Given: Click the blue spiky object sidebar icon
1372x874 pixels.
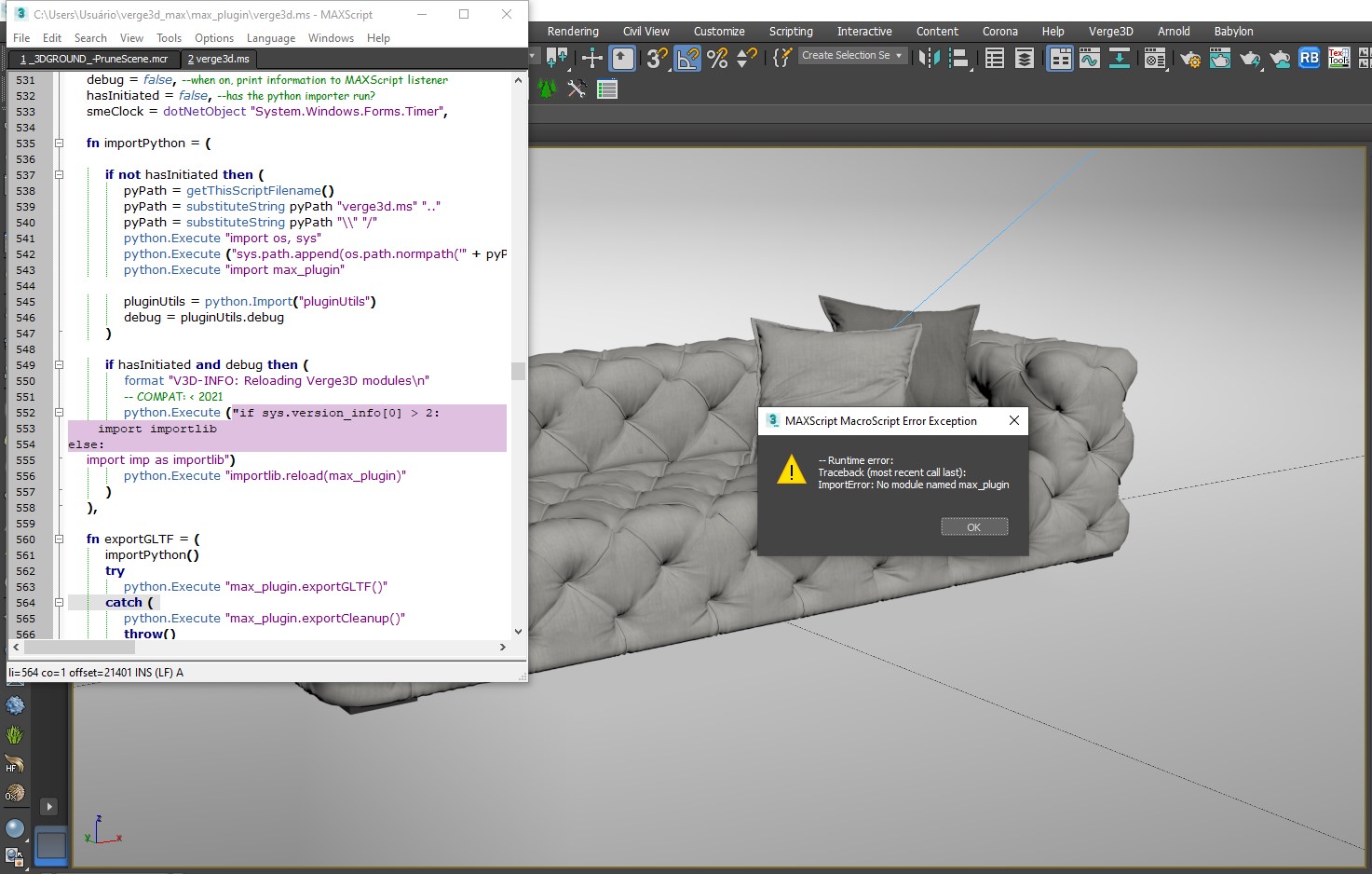Looking at the screenshot, I should 15,705.
